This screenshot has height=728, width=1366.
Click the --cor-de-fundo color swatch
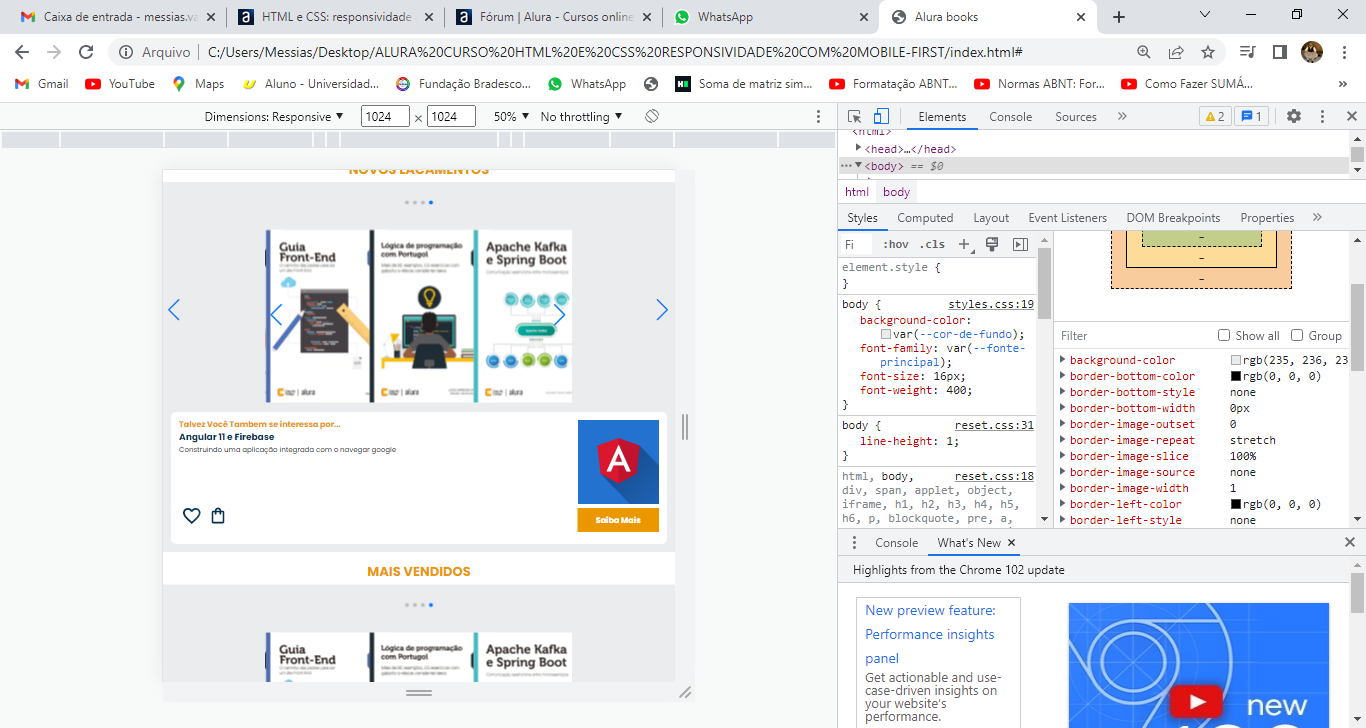coord(886,334)
